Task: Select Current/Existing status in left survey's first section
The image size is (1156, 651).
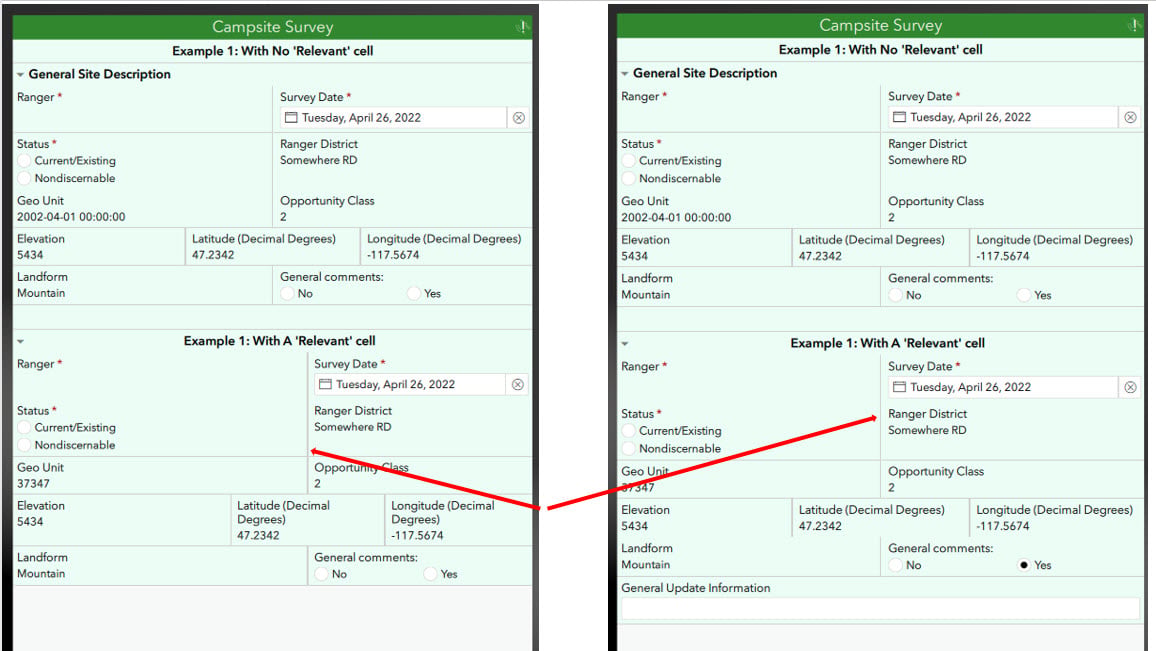Action: (24, 161)
